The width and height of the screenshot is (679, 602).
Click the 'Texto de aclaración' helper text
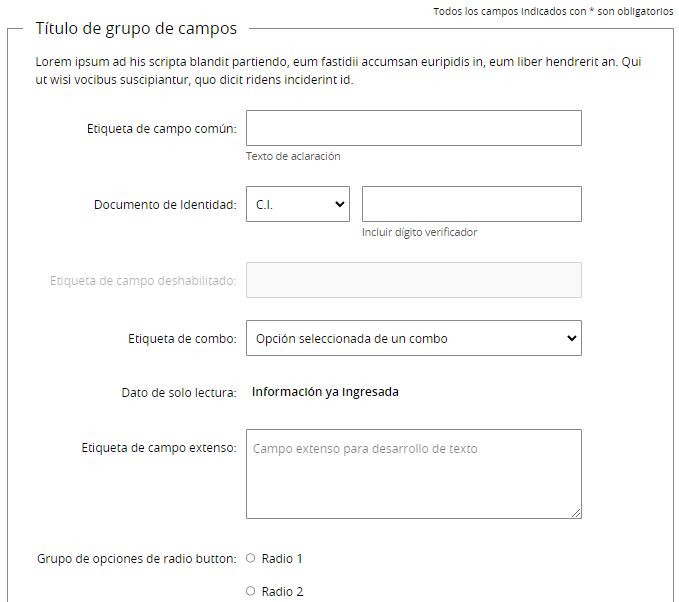click(293, 156)
